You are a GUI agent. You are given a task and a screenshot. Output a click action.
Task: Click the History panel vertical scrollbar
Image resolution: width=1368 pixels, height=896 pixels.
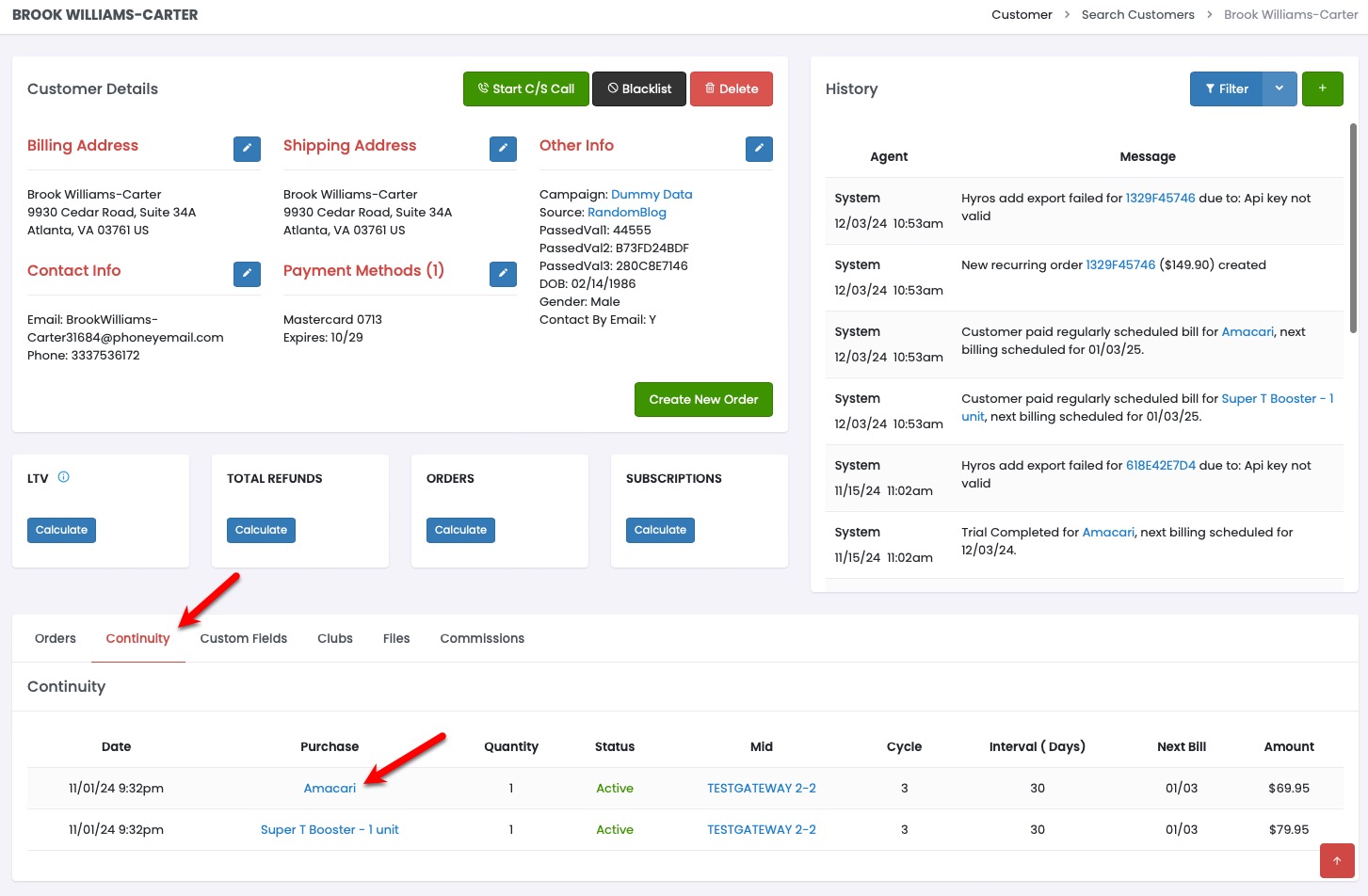pyautogui.click(x=1353, y=226)
